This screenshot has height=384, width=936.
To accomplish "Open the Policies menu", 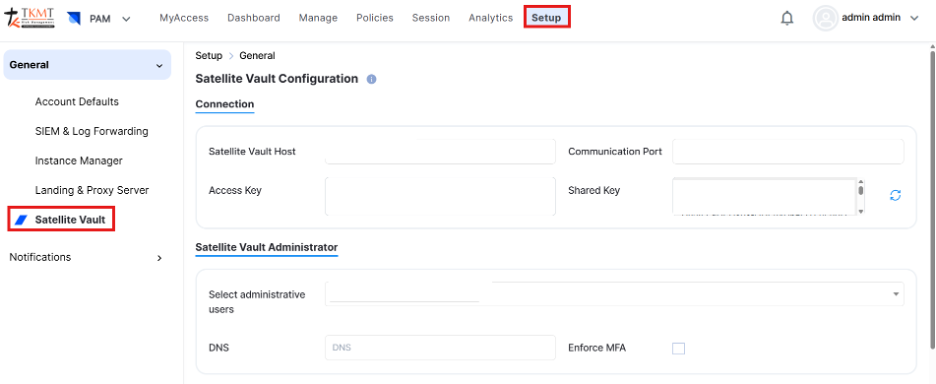I will pos(375,18).
